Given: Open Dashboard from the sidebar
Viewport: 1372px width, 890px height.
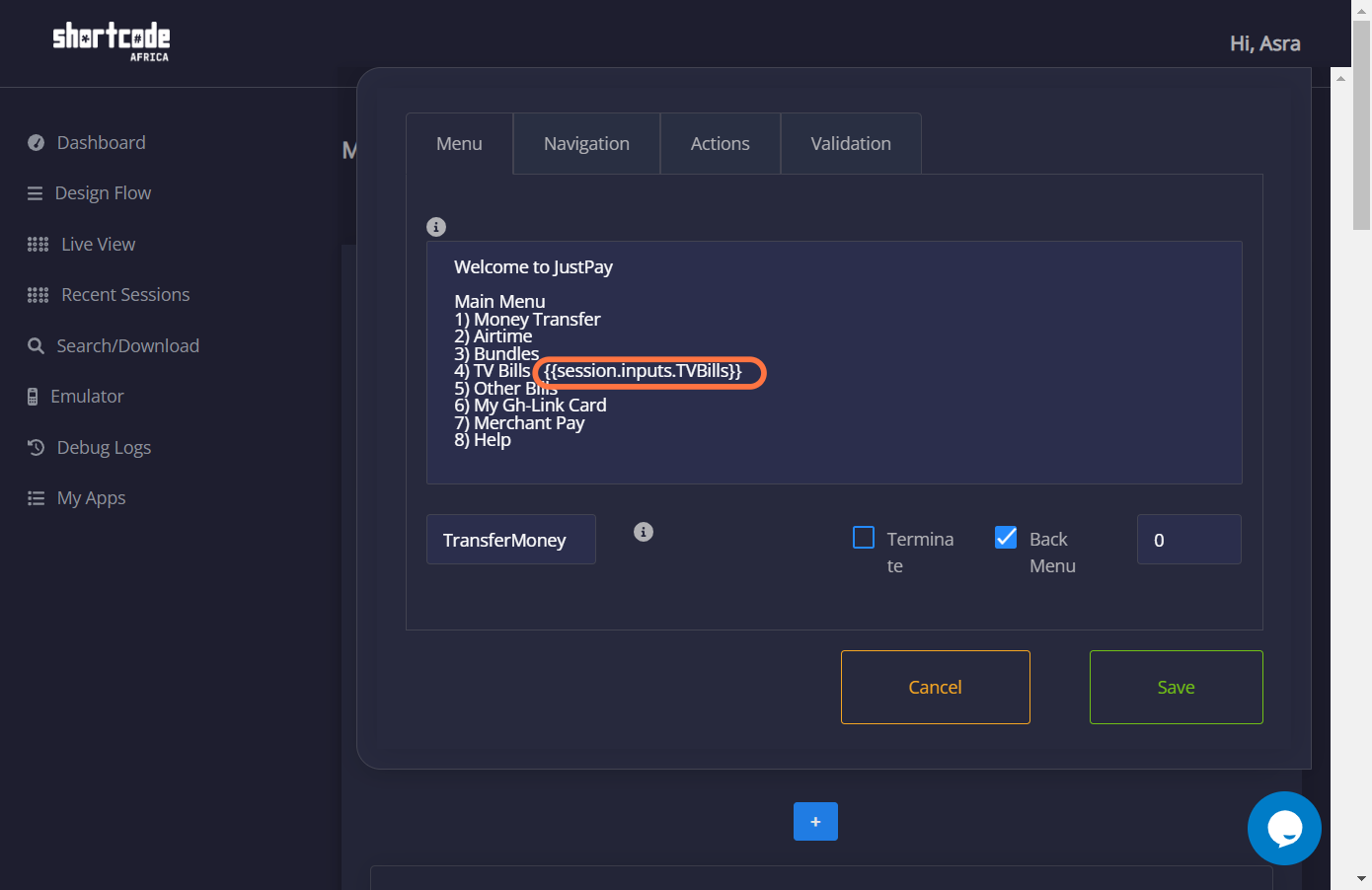Looking at the screenshot, I should (x=101, y=143).
